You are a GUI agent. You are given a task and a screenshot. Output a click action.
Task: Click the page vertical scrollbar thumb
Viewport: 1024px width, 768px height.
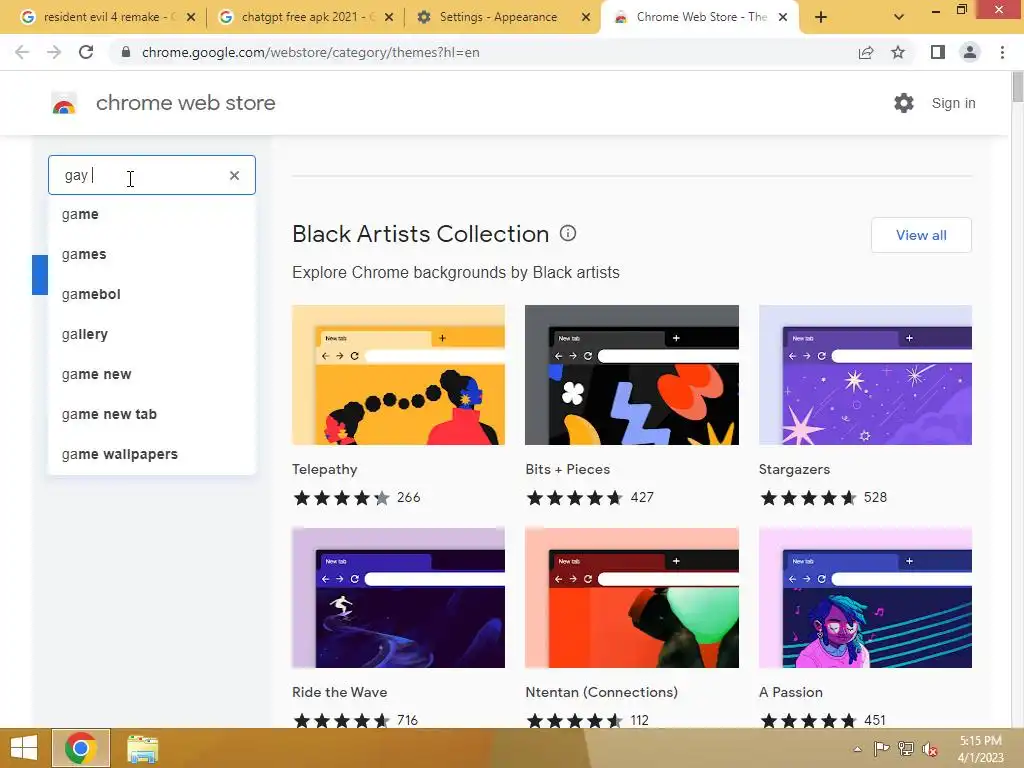(x=1017, y=87)
